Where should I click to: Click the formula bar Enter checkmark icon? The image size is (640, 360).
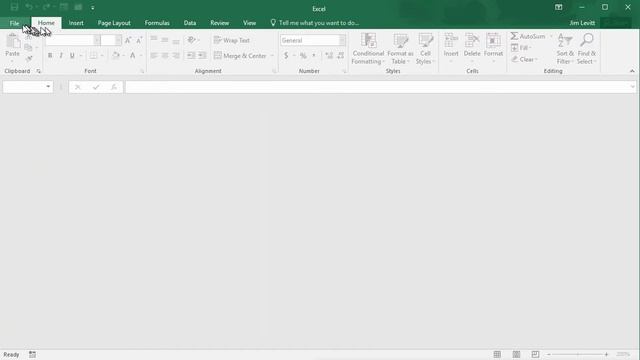tap(96, 87)
